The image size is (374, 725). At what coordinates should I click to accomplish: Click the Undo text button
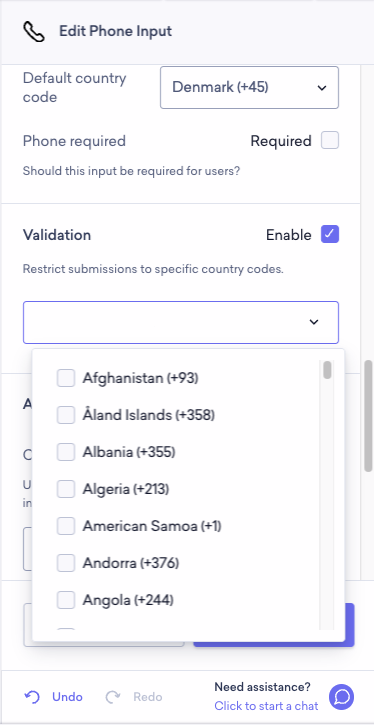pyautogui.click(x=67, y=697)
